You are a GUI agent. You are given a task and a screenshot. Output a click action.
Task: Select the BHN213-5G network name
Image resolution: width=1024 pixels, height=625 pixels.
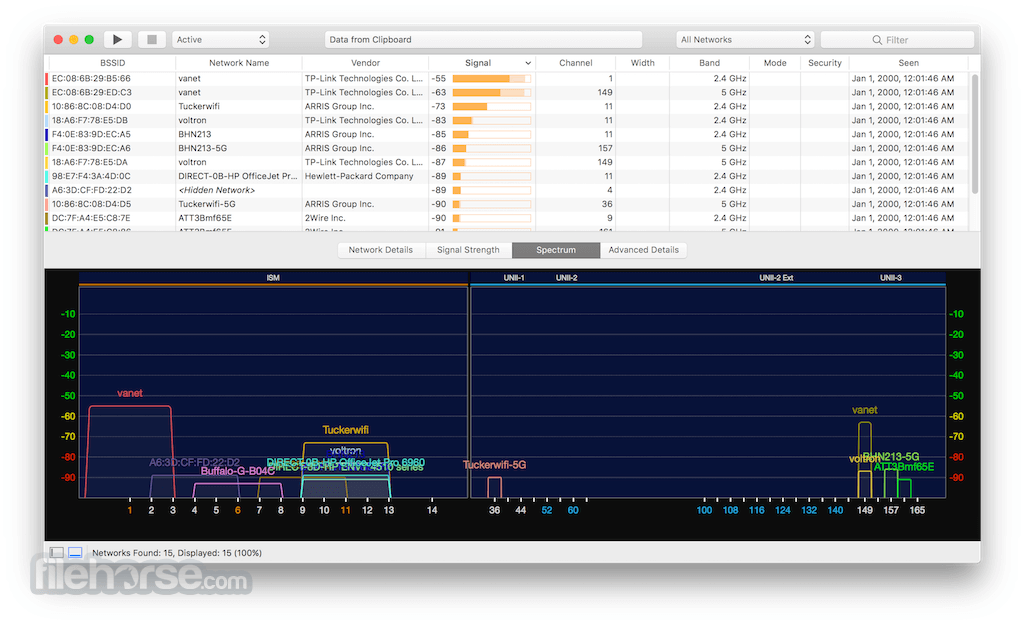click(x=202, y=148)
